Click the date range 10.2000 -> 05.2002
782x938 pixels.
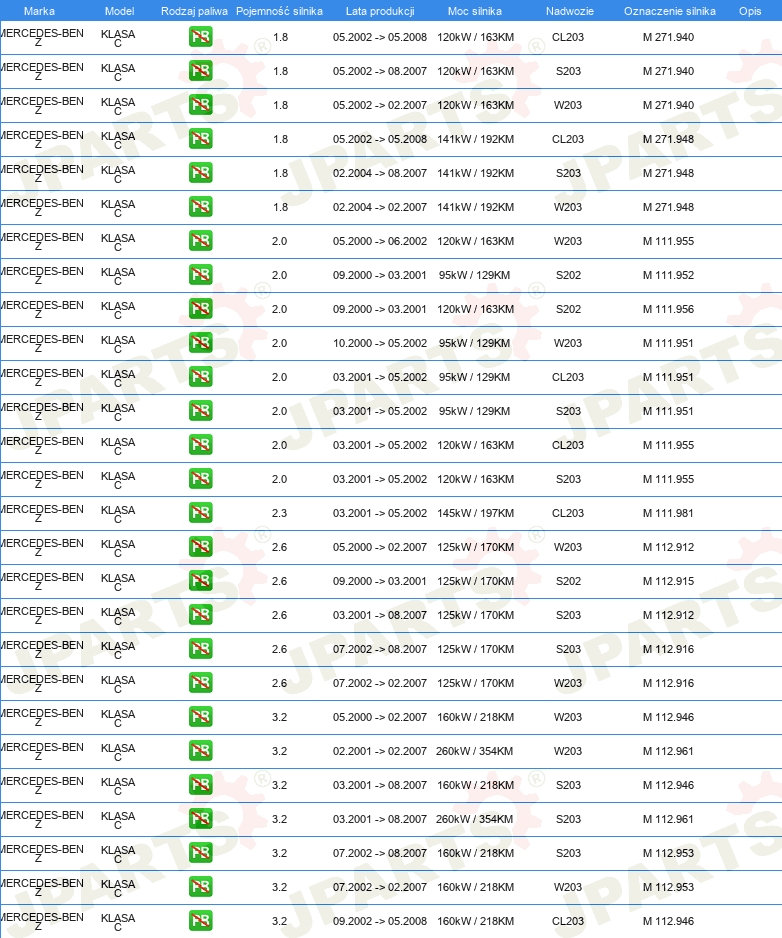click(380, 343)
